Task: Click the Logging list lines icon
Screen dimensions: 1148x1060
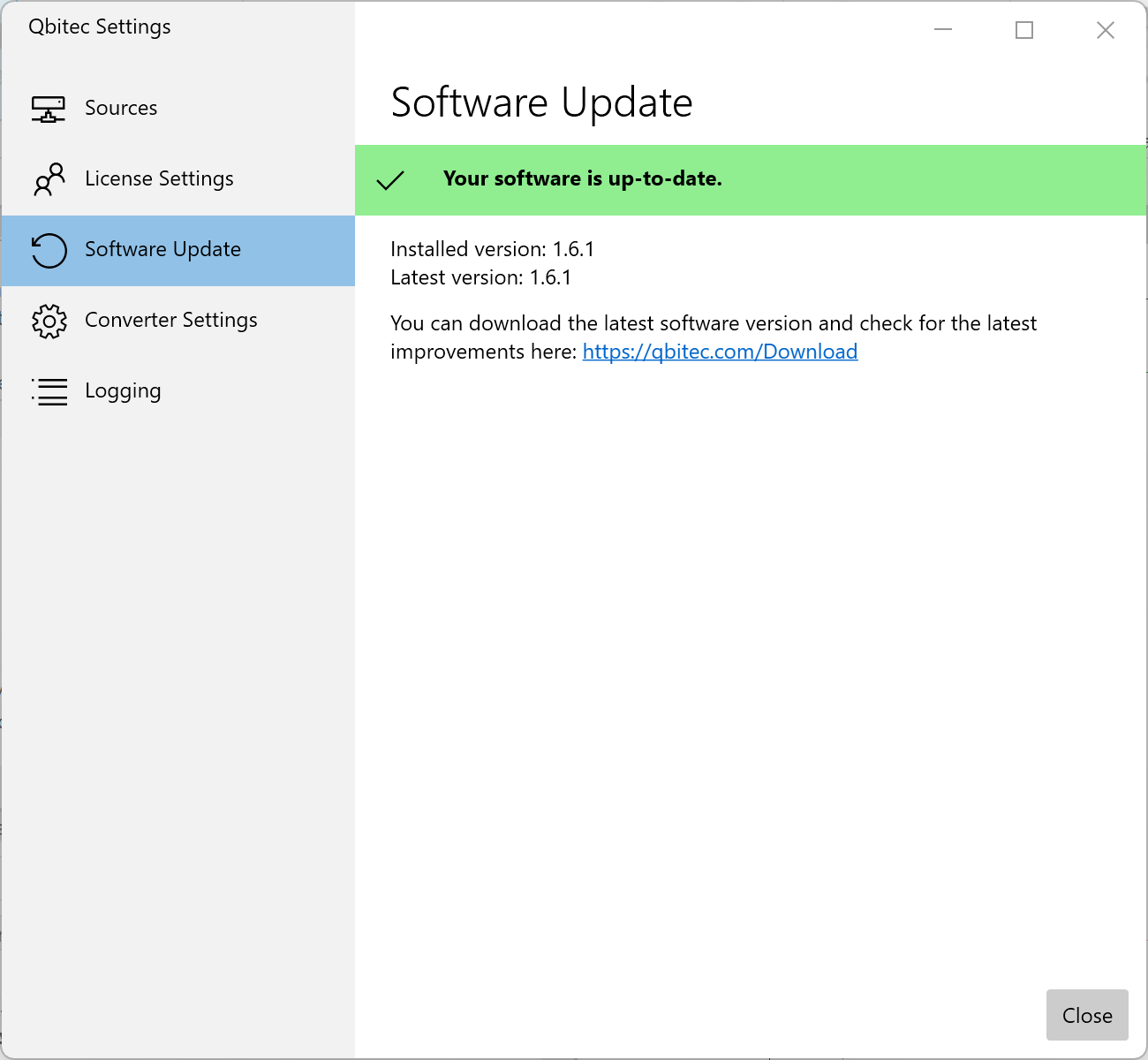Action: tap(49, 391)
